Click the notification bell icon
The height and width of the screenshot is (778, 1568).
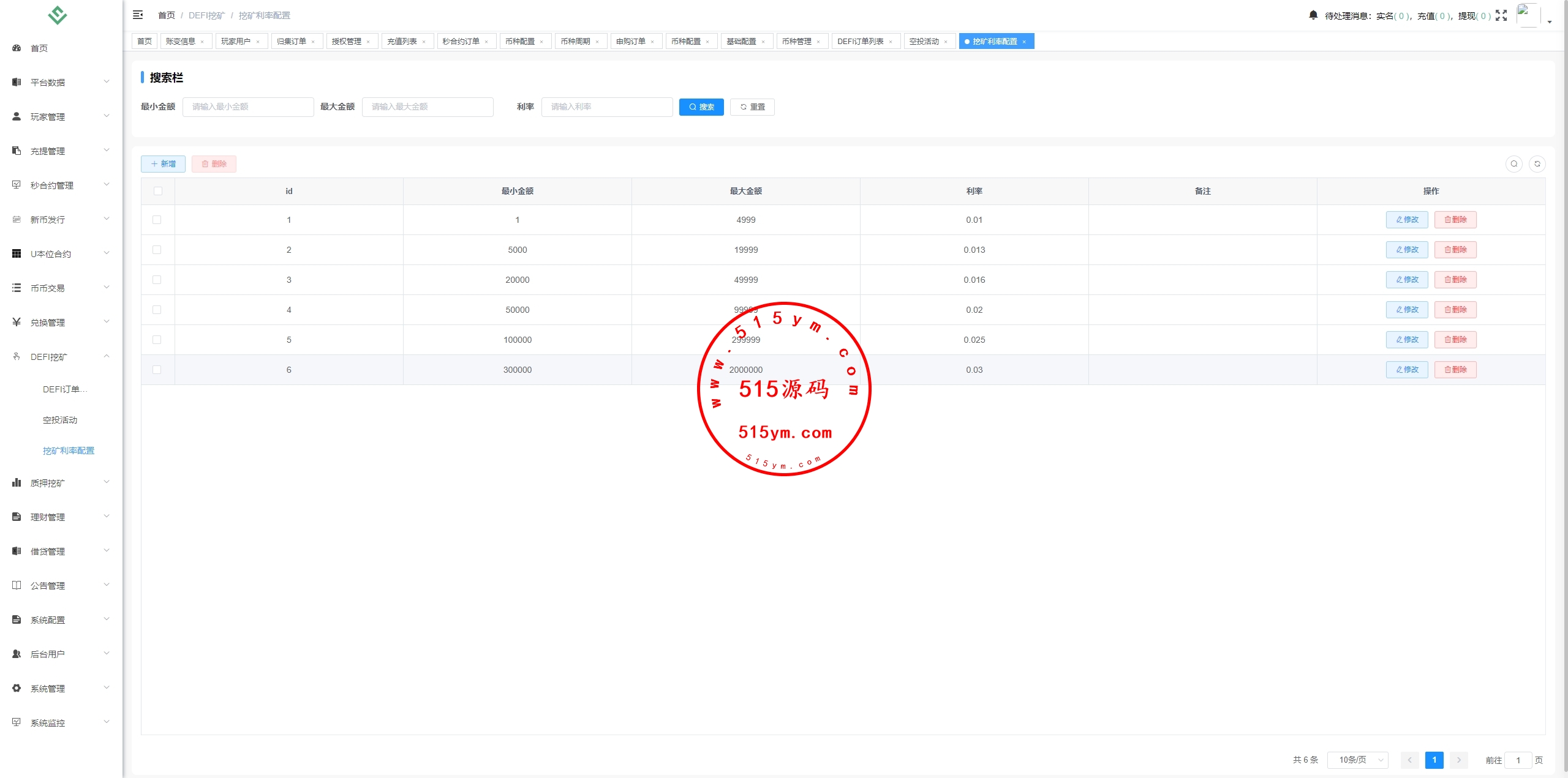click(1313, 15)
